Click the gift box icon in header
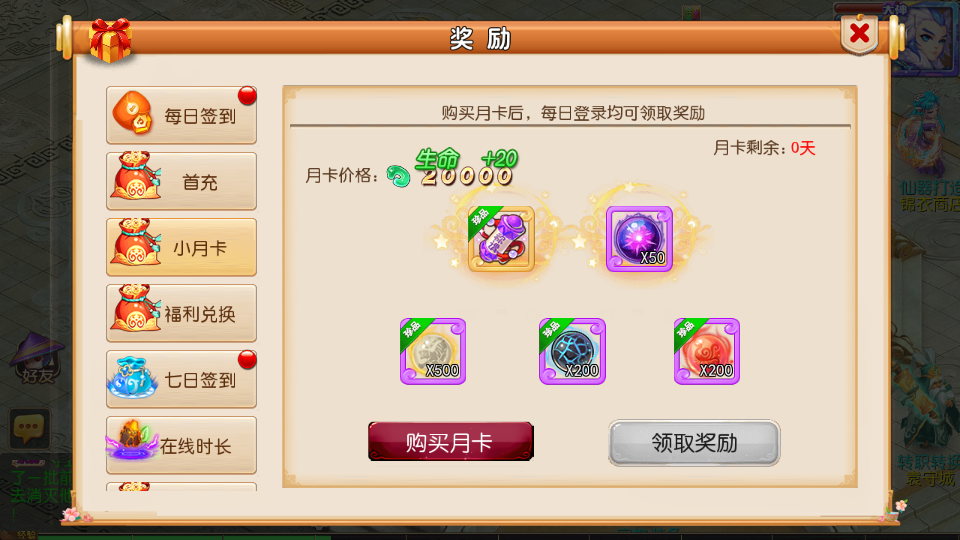This screenshot has width=960, height=540. click(x=110, y=40)
